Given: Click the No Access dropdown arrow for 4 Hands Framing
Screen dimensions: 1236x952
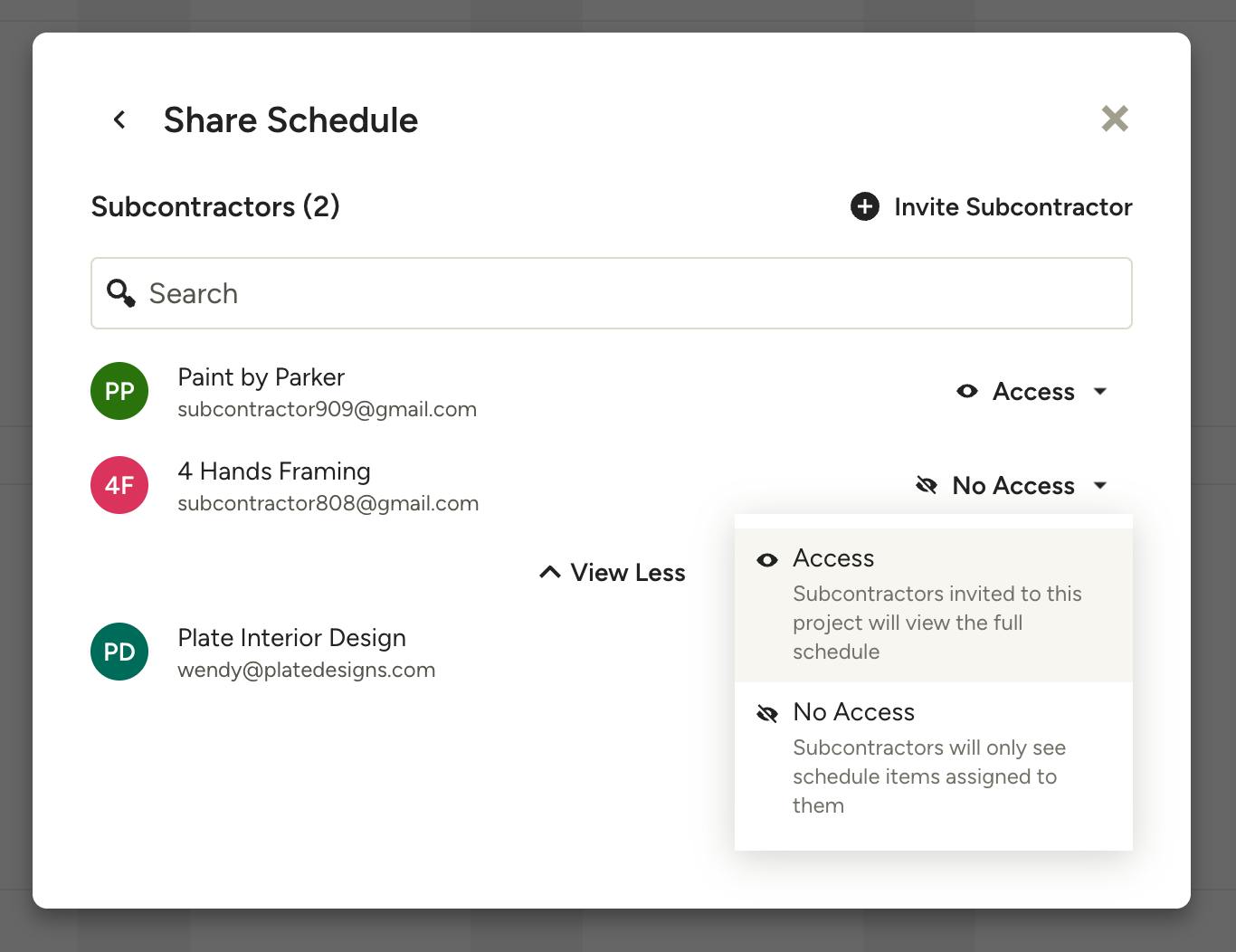Looking at the screenshot, I should pyautogui.click(x=1100, y=485).
